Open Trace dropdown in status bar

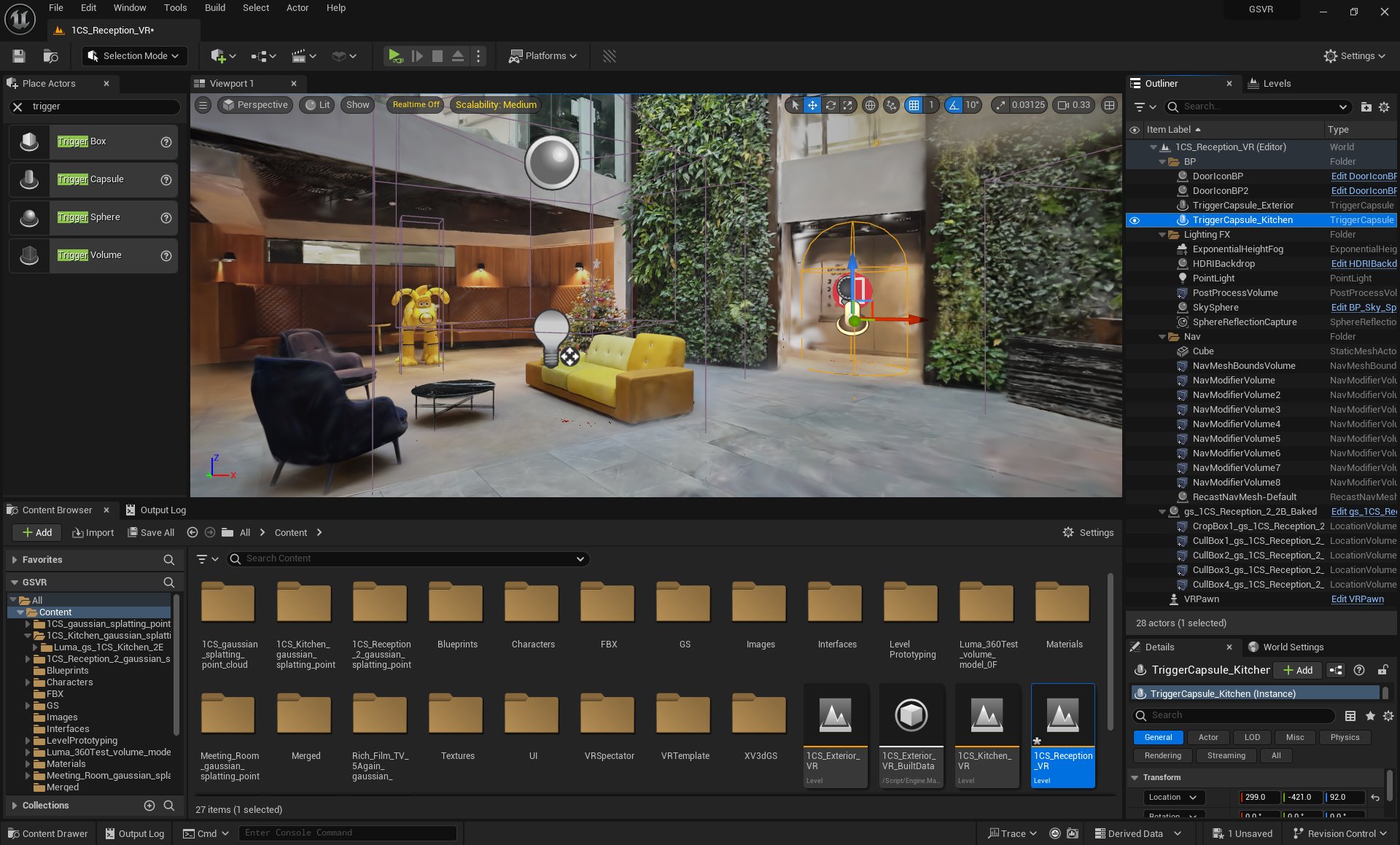tap(1013, 834)
